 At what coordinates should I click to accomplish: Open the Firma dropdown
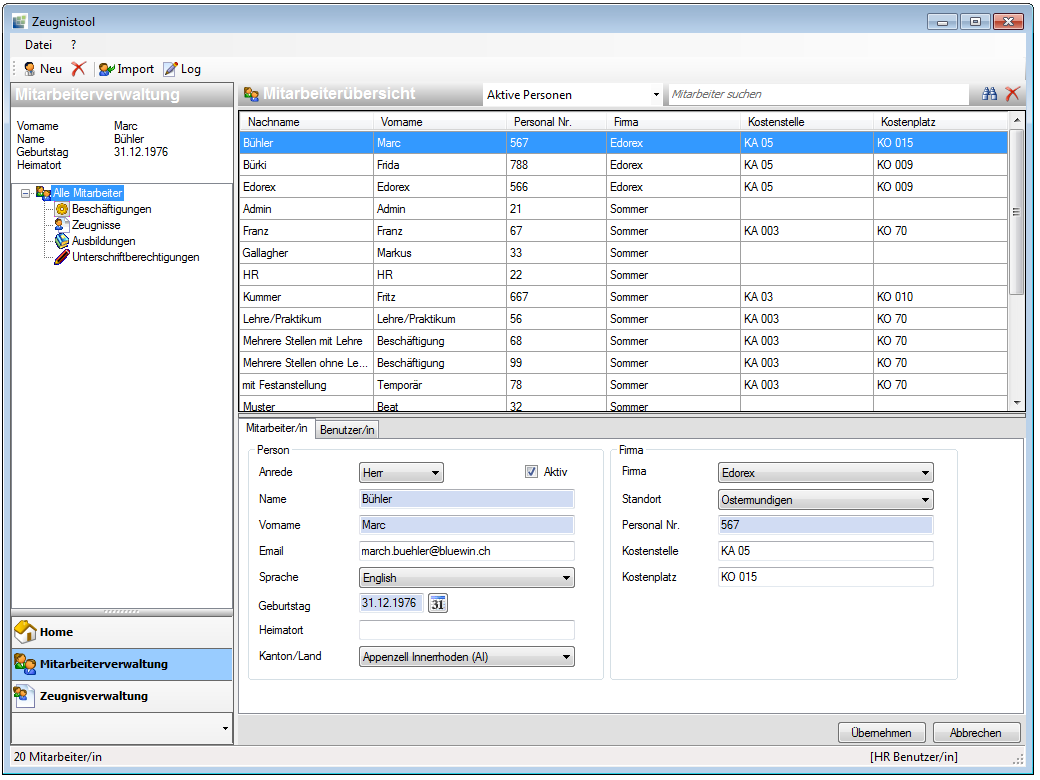pyautogui.click(x=825, y=473)
